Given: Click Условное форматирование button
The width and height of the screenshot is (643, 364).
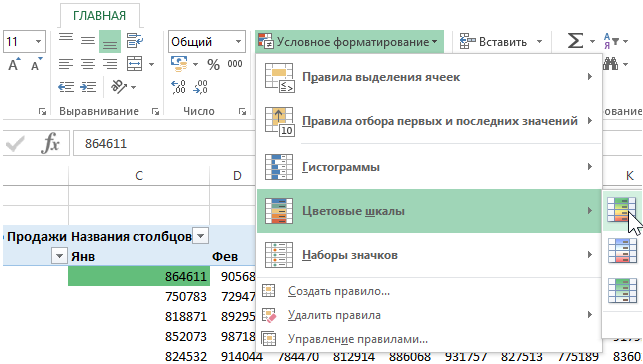Looking at the screenshot, I should pyautogui.click(x=349, y=42).
